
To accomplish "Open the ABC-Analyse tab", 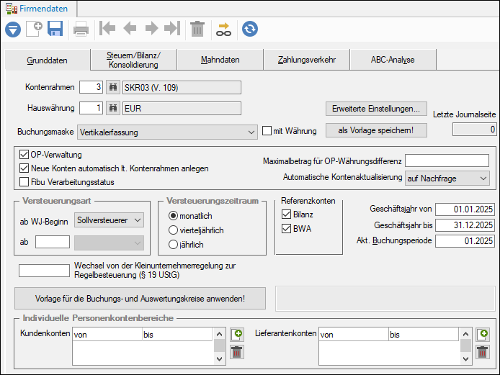I will [x=393, y=60].
